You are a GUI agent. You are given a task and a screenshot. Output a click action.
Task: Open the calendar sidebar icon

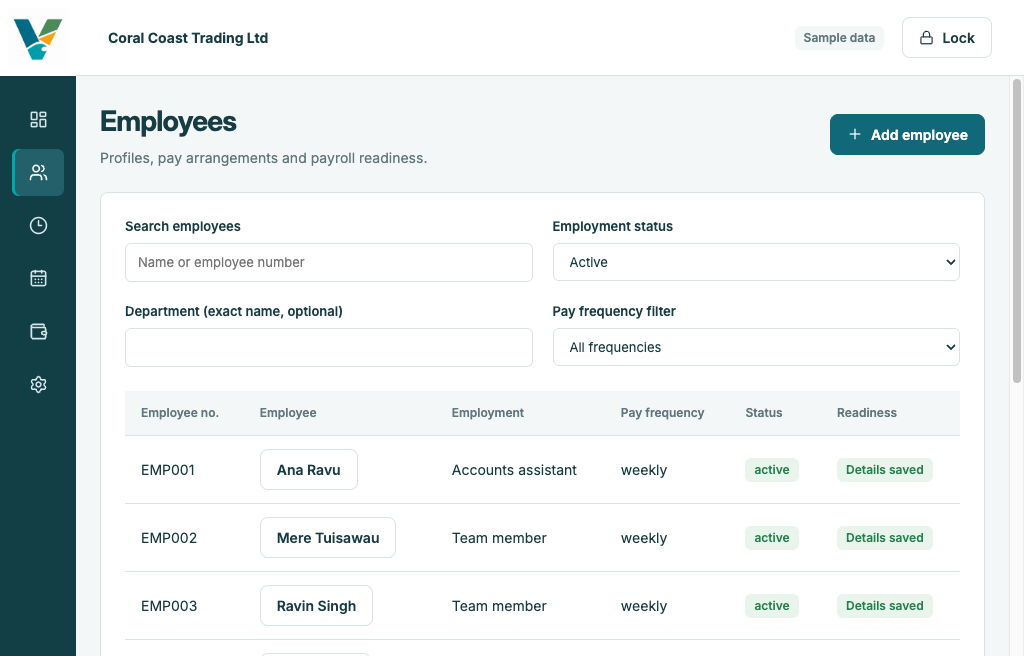click(39, 278)
